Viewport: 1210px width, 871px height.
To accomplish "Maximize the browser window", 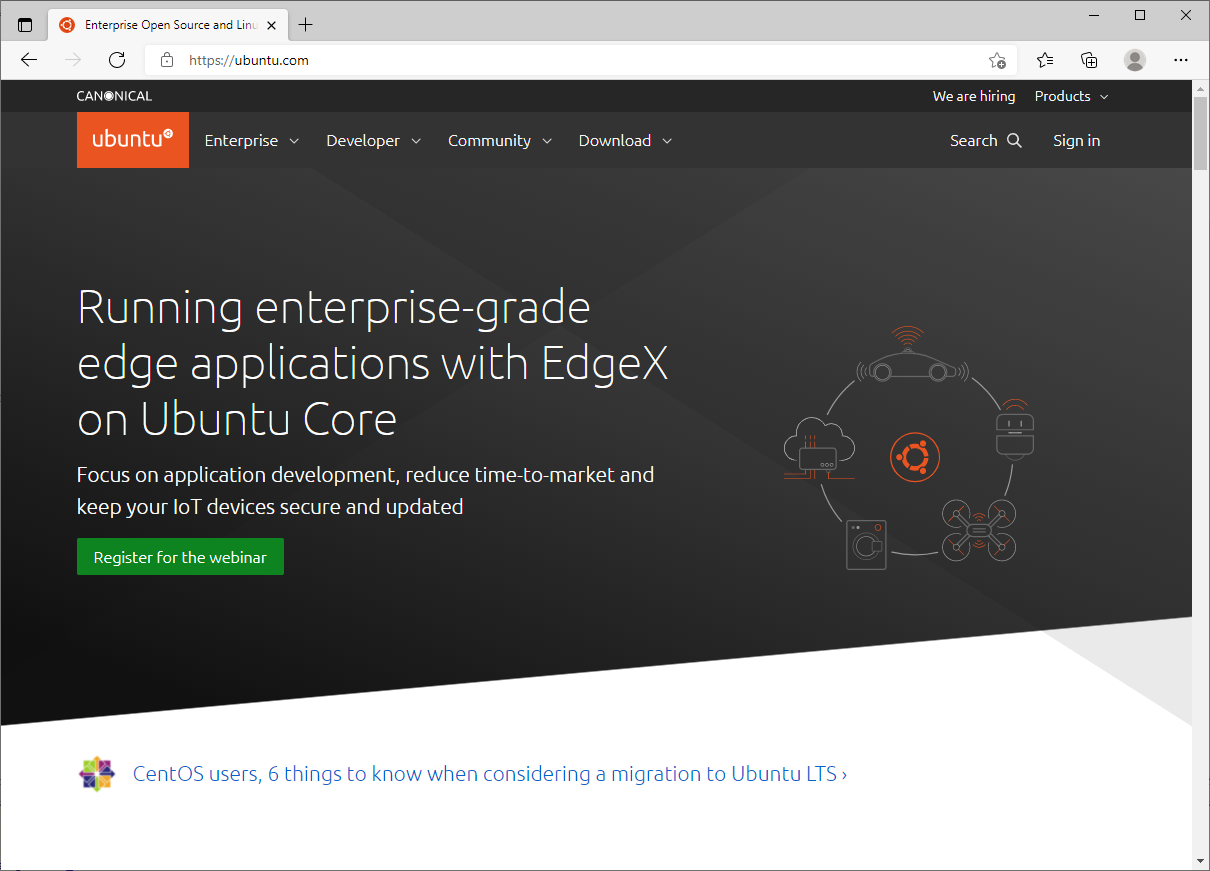I will click(x=1140, y=15).
